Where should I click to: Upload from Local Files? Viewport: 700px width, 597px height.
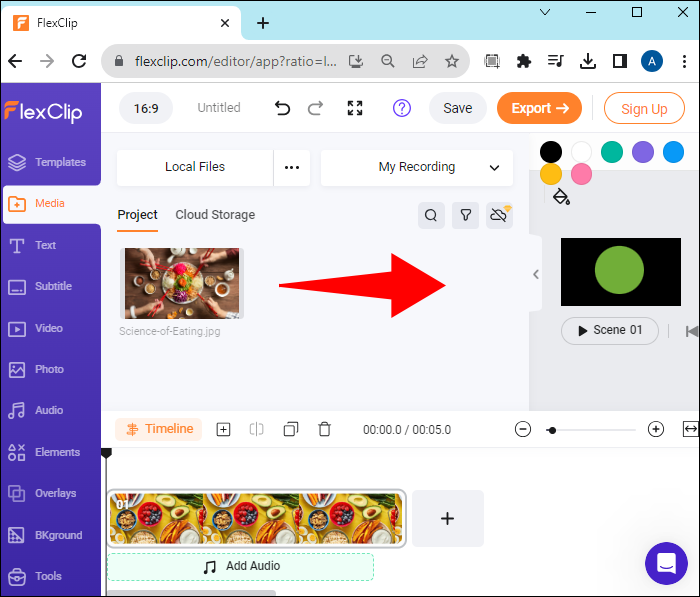195,167
